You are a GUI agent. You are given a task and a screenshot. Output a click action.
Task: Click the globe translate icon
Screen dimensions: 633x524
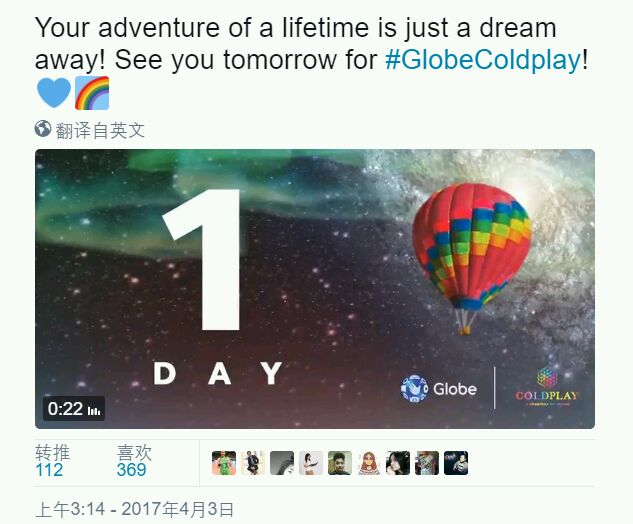point(43,129)
